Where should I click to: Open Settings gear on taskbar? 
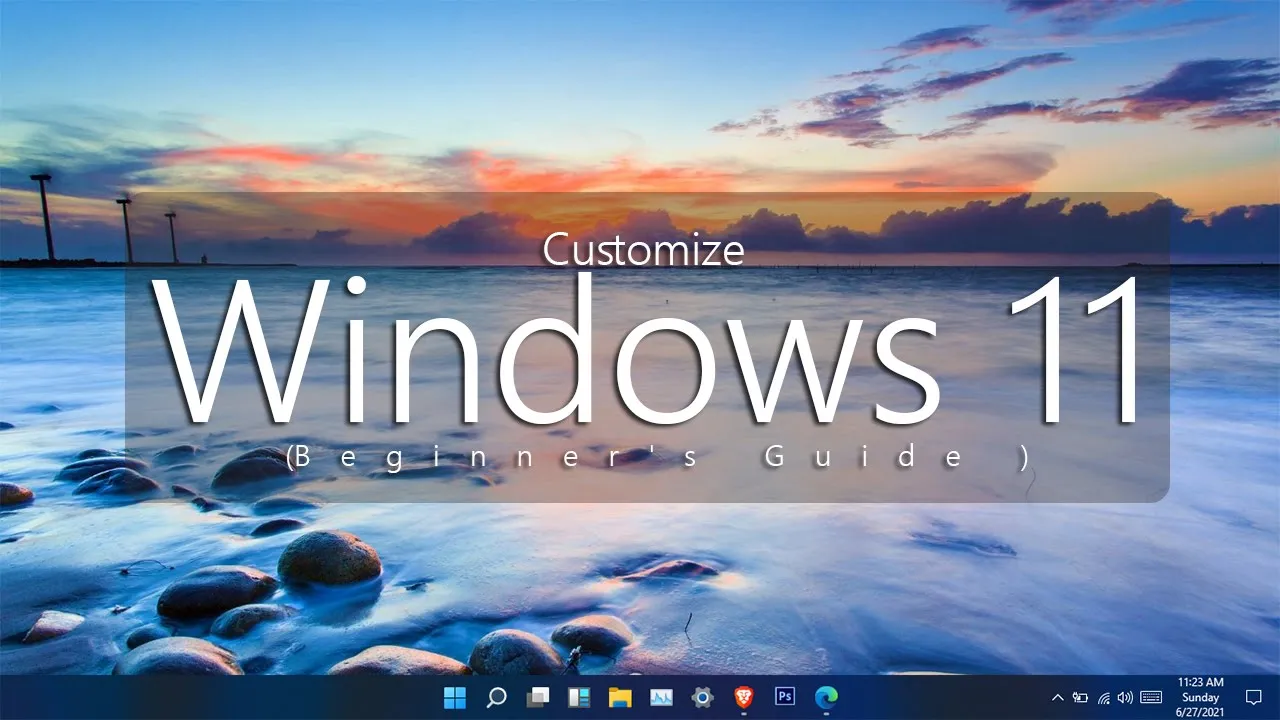703,697
